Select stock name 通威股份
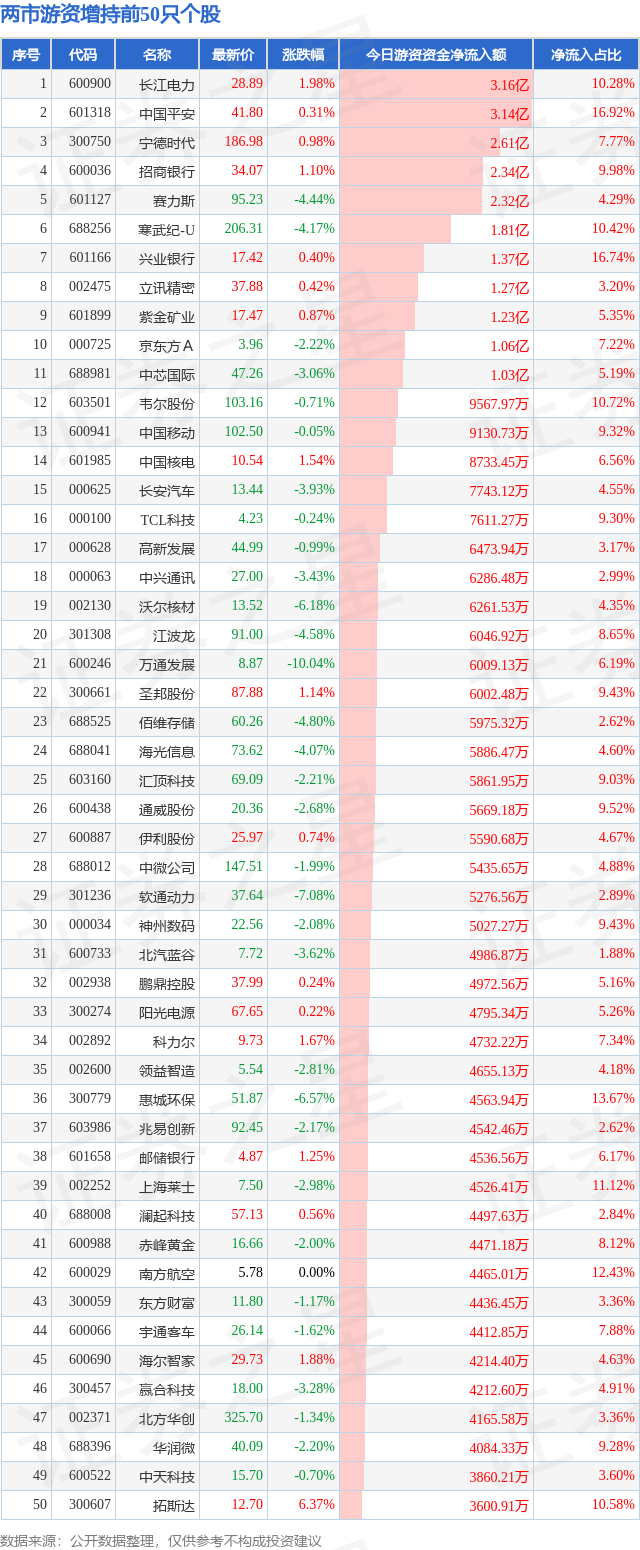640x1550 pixels. [168, 810]
